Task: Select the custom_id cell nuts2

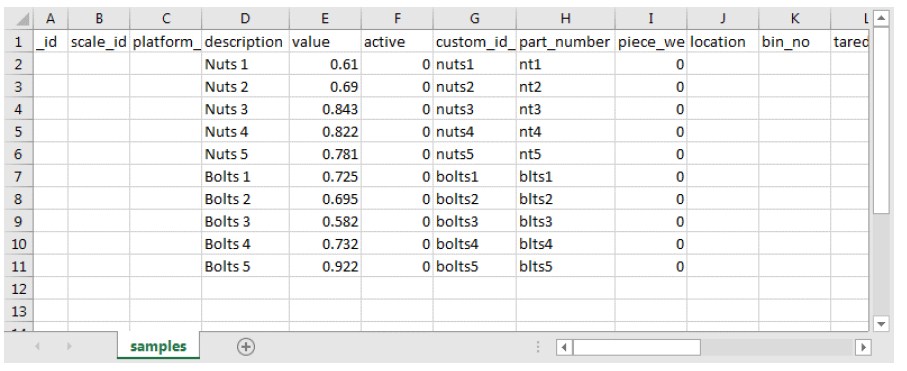Action: [x=474, y=87]
